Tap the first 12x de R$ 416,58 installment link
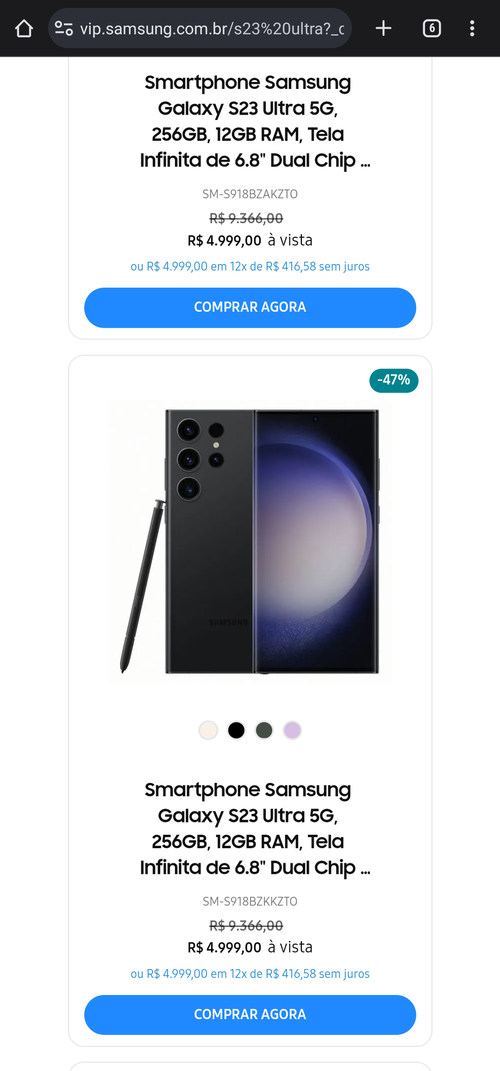The height and width of the screenshot is (1071, 500). [250, 266]
